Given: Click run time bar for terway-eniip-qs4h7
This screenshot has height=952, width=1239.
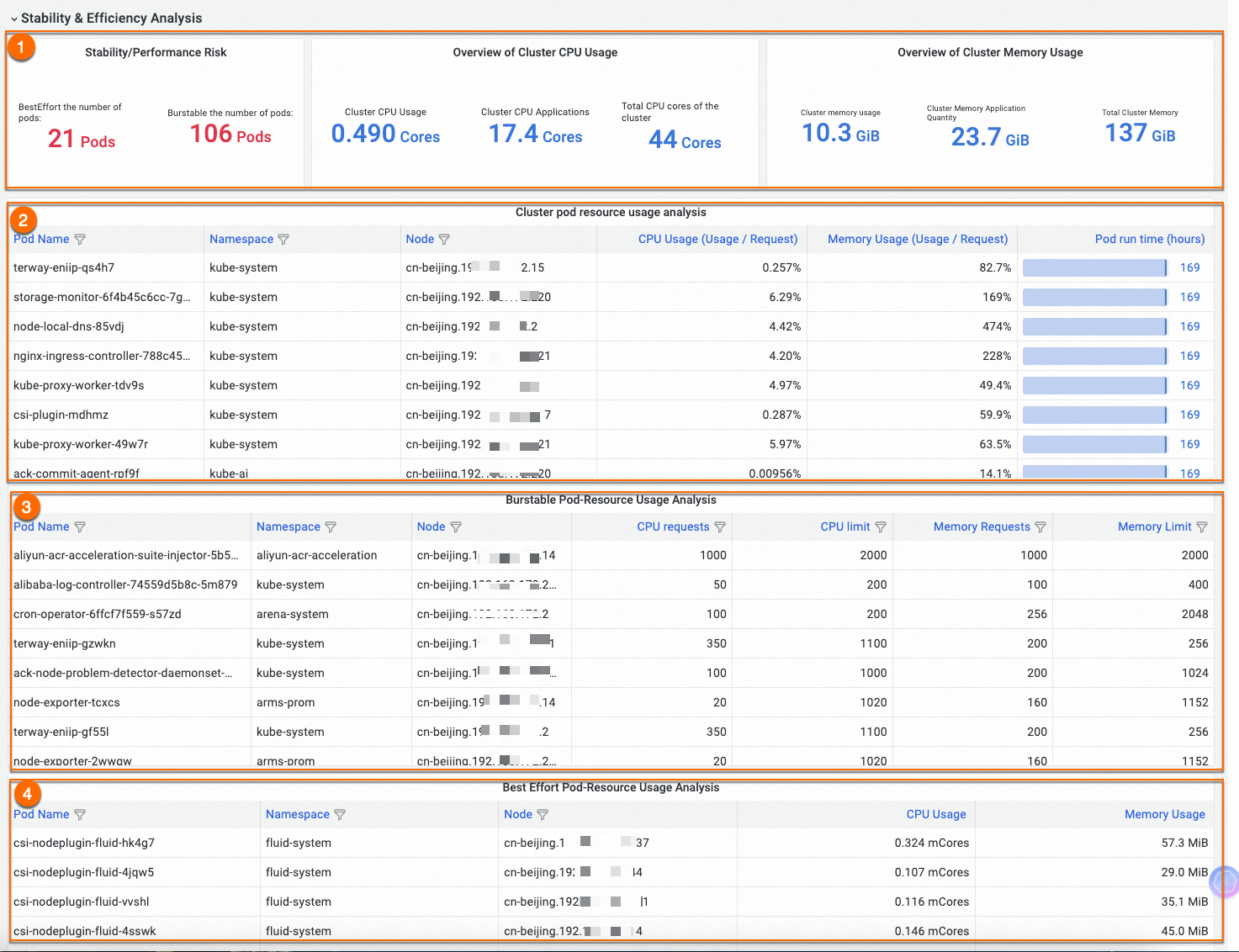Looking at the screenshot, I should pos(1095,268).
